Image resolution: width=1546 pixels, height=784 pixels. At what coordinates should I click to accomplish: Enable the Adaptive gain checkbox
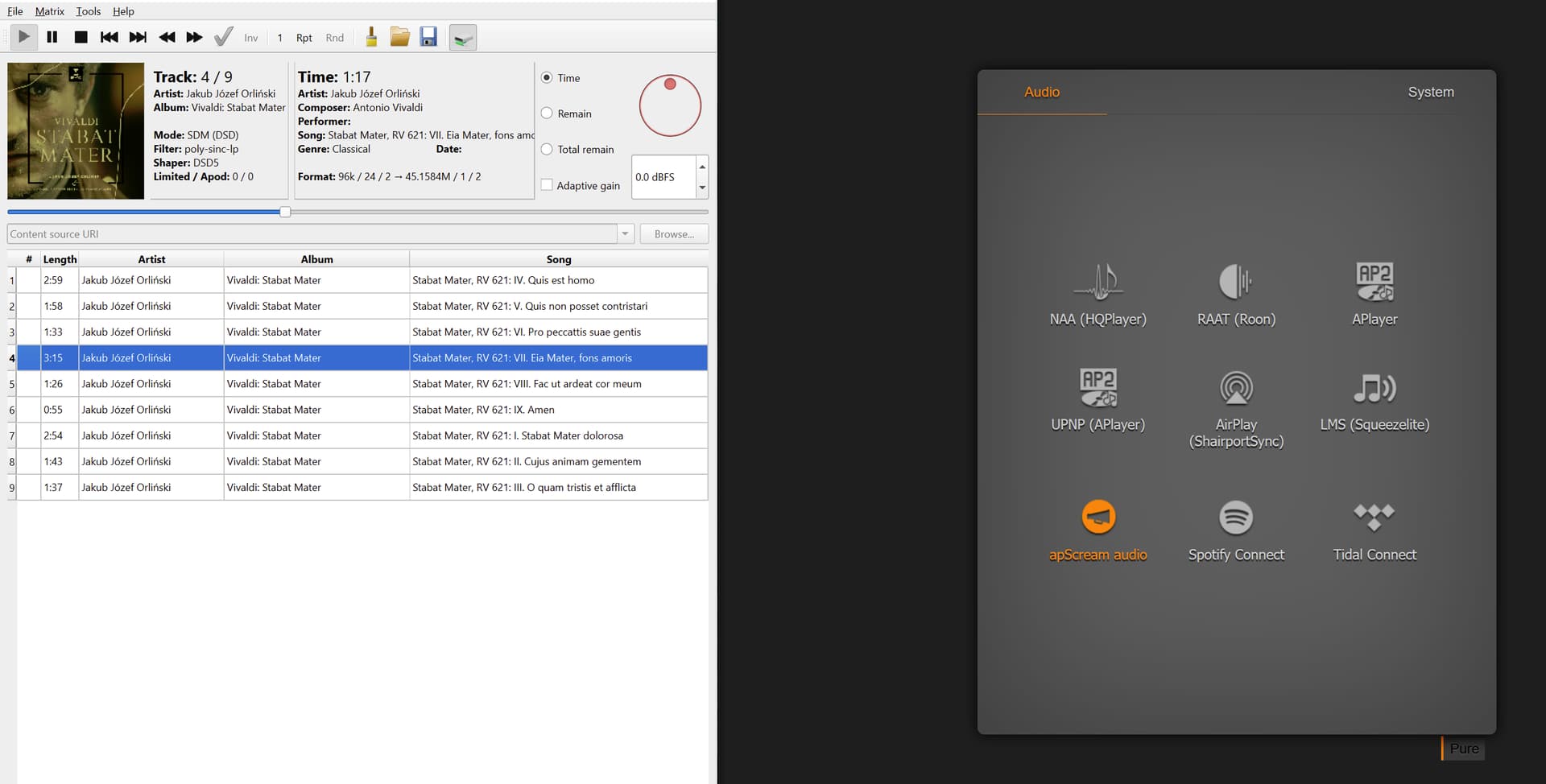pos(548,185)
